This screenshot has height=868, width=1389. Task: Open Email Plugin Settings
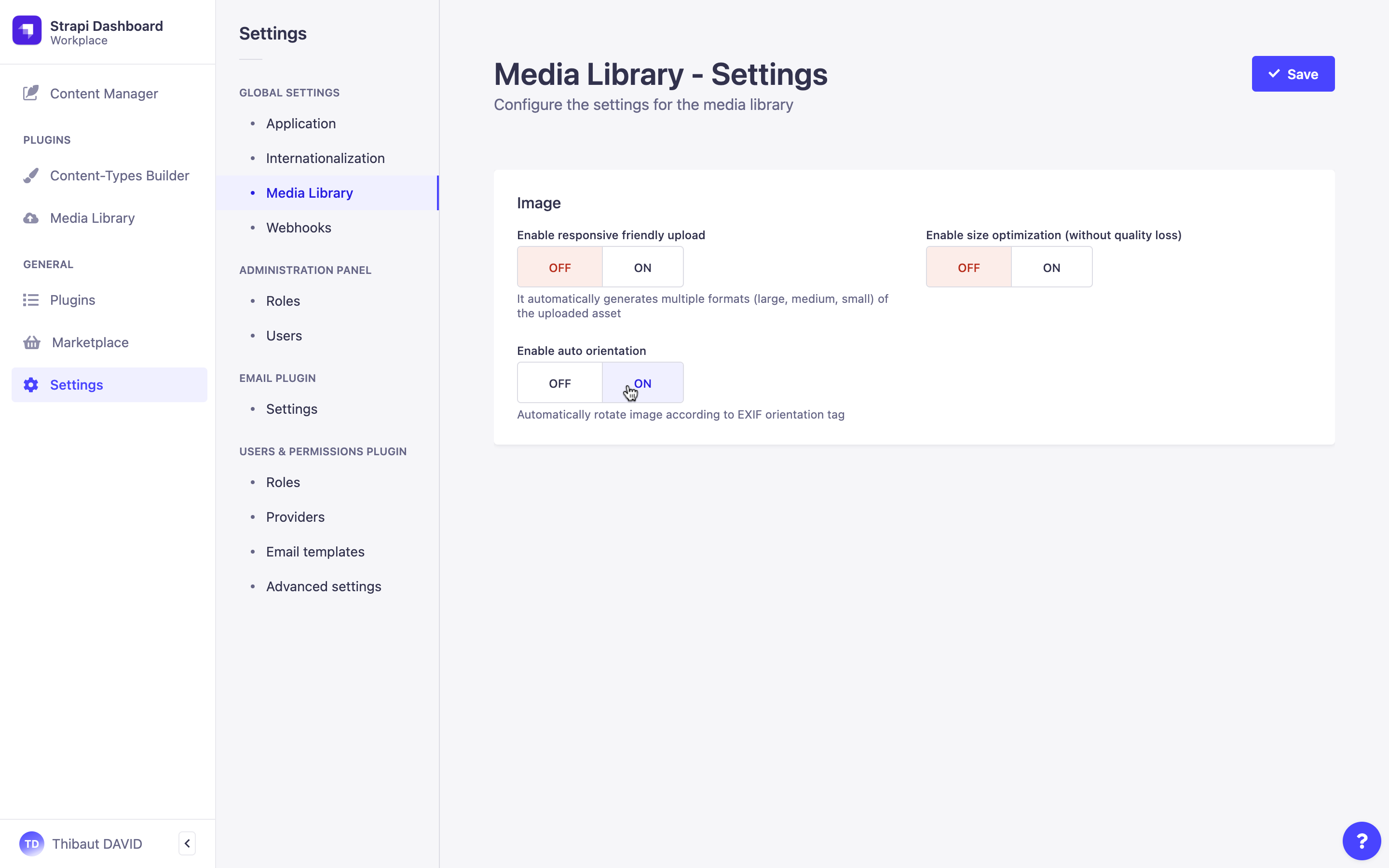pos(292,409)
